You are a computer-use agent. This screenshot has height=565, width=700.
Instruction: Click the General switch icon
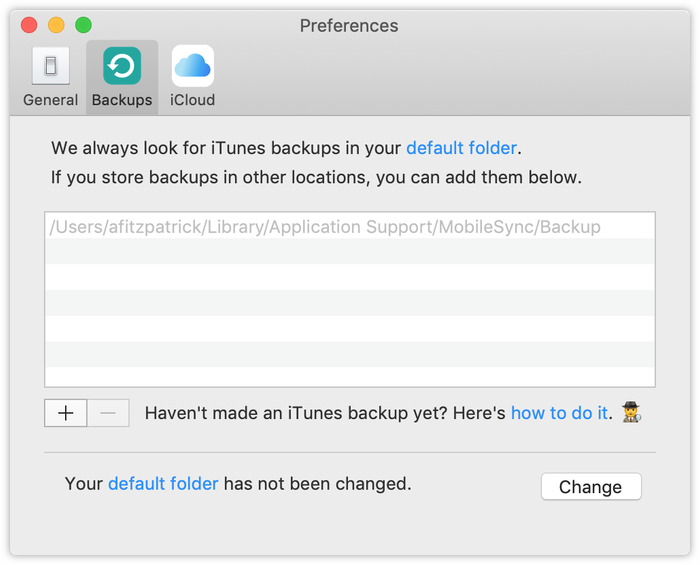50,67
